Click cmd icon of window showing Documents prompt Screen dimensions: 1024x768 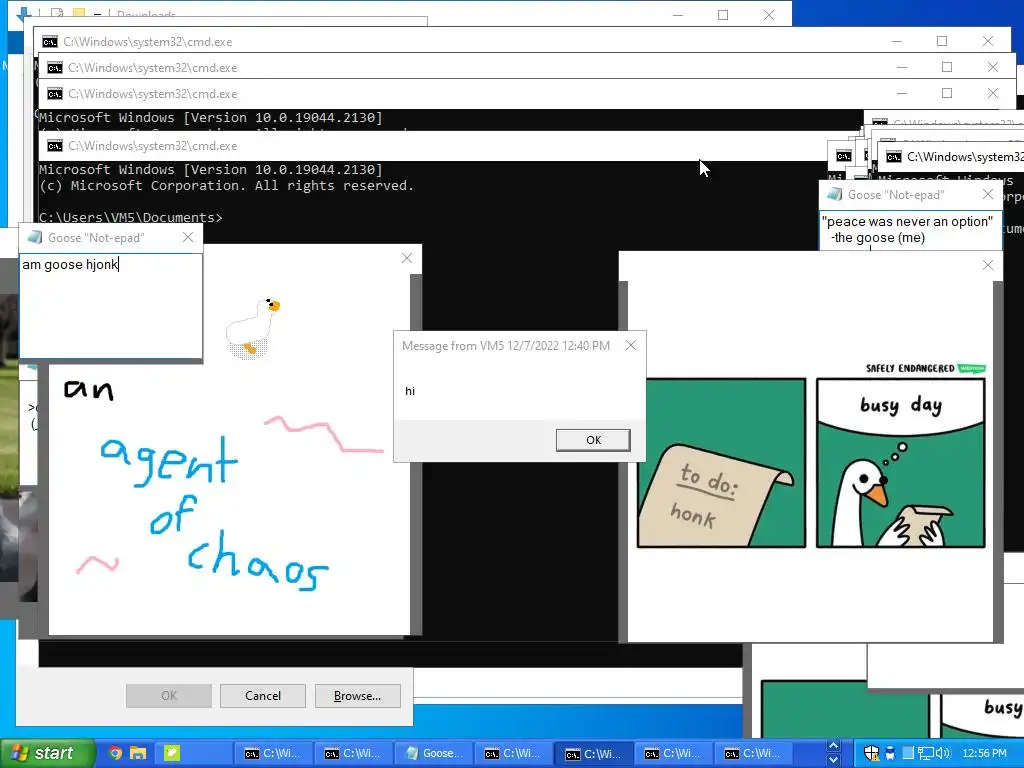tap(55, 146)
